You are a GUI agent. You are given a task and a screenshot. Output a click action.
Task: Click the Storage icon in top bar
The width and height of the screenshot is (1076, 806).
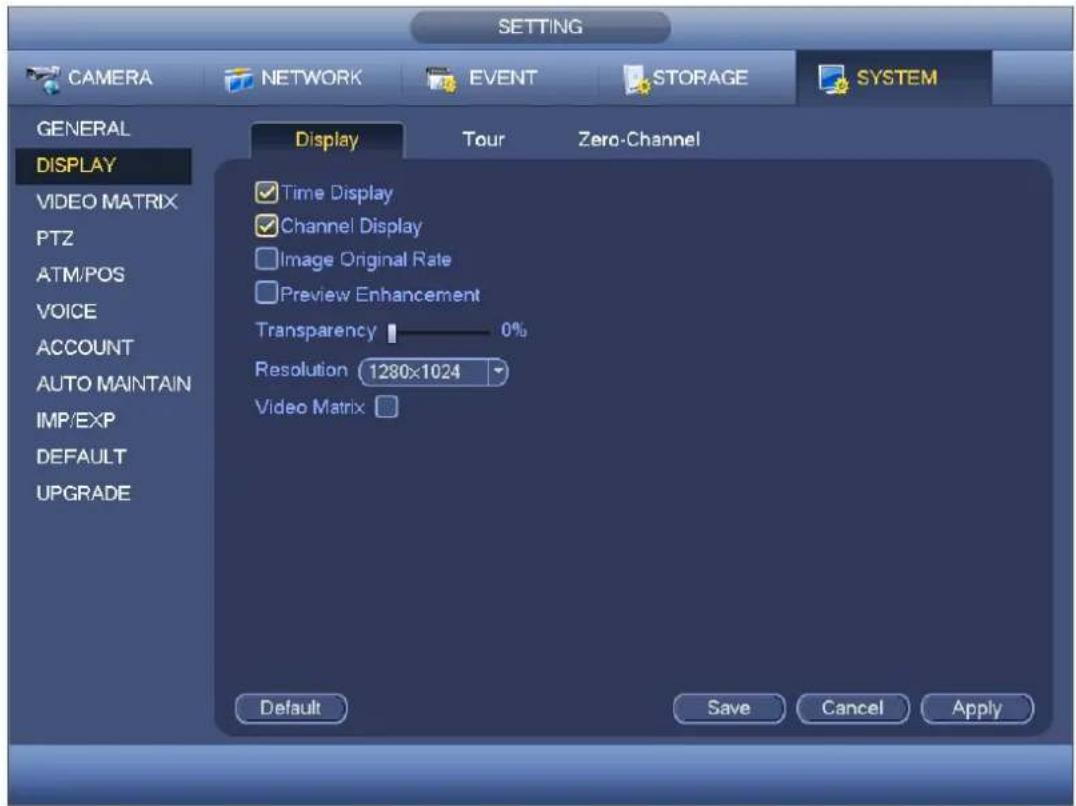click(x=636, y=80)
